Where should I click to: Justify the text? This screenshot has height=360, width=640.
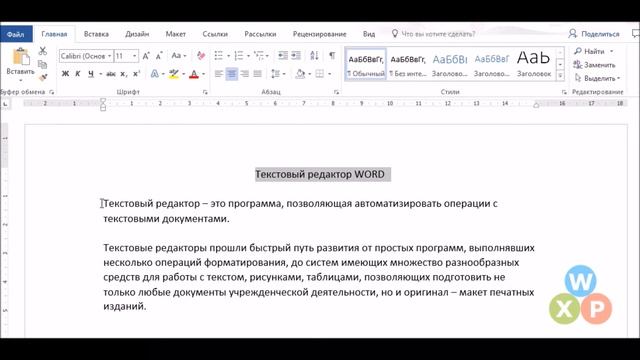[x=258, y=74]
